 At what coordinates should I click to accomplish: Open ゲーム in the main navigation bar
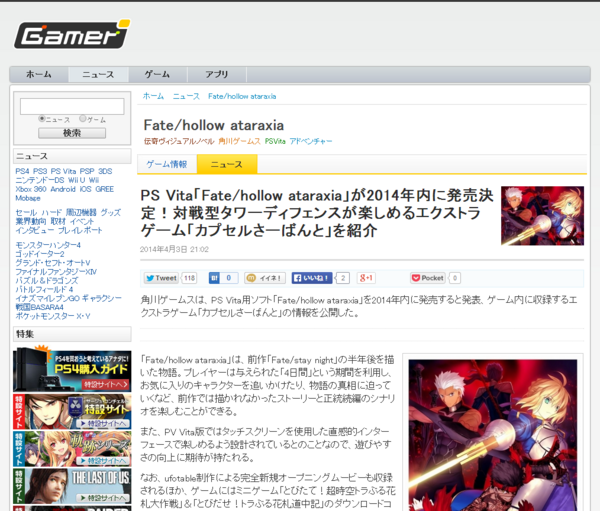[157, 74]
